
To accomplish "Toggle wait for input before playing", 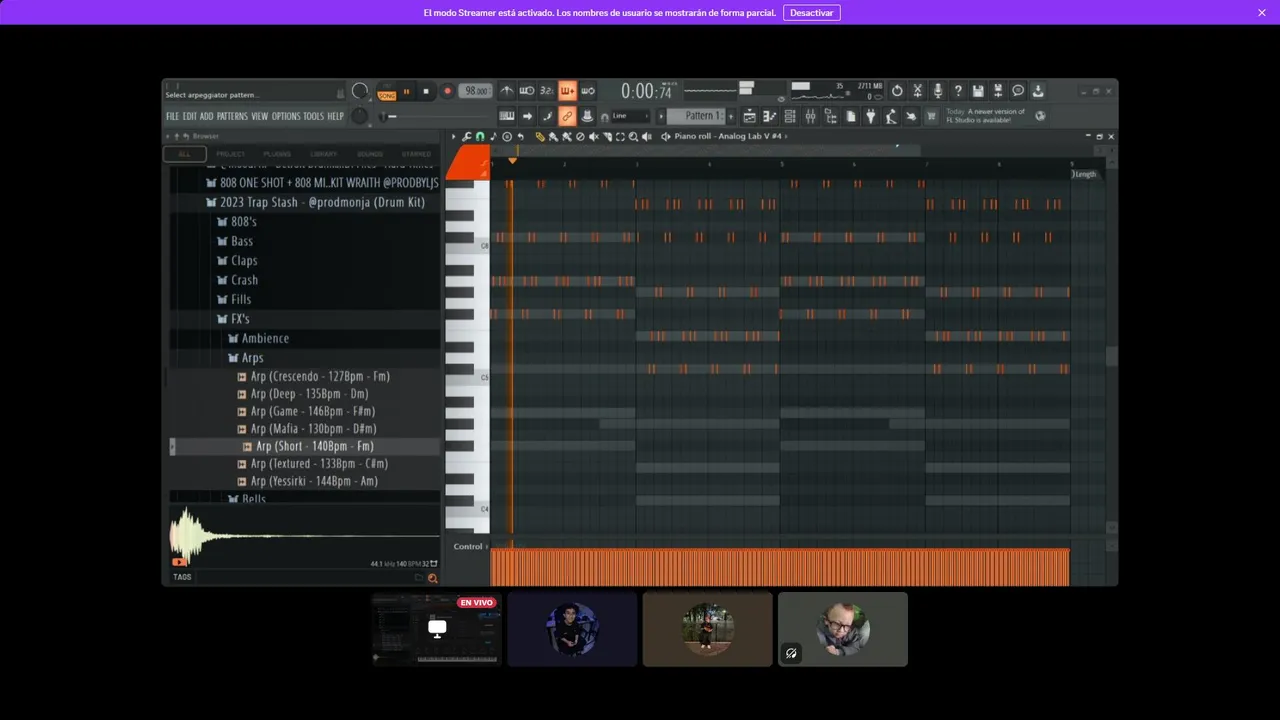I will point(527,91).
